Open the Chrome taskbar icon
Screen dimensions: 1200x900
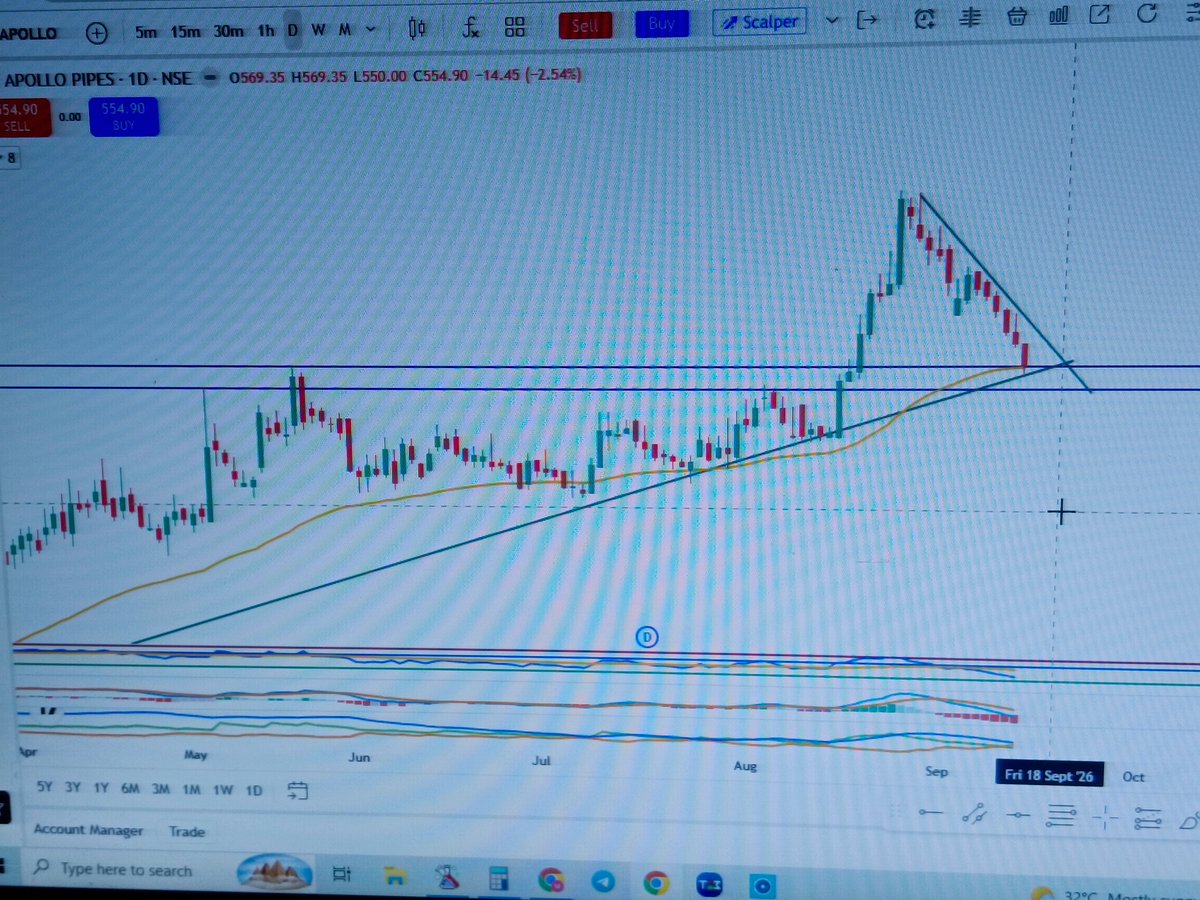pos(656,883)
